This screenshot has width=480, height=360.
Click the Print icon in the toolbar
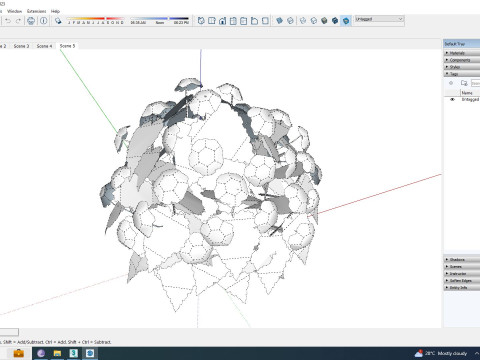point(31,21)
